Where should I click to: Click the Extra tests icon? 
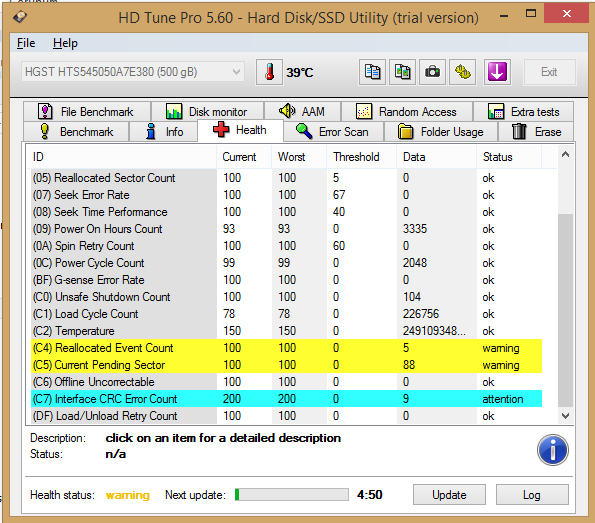point(496,112)
